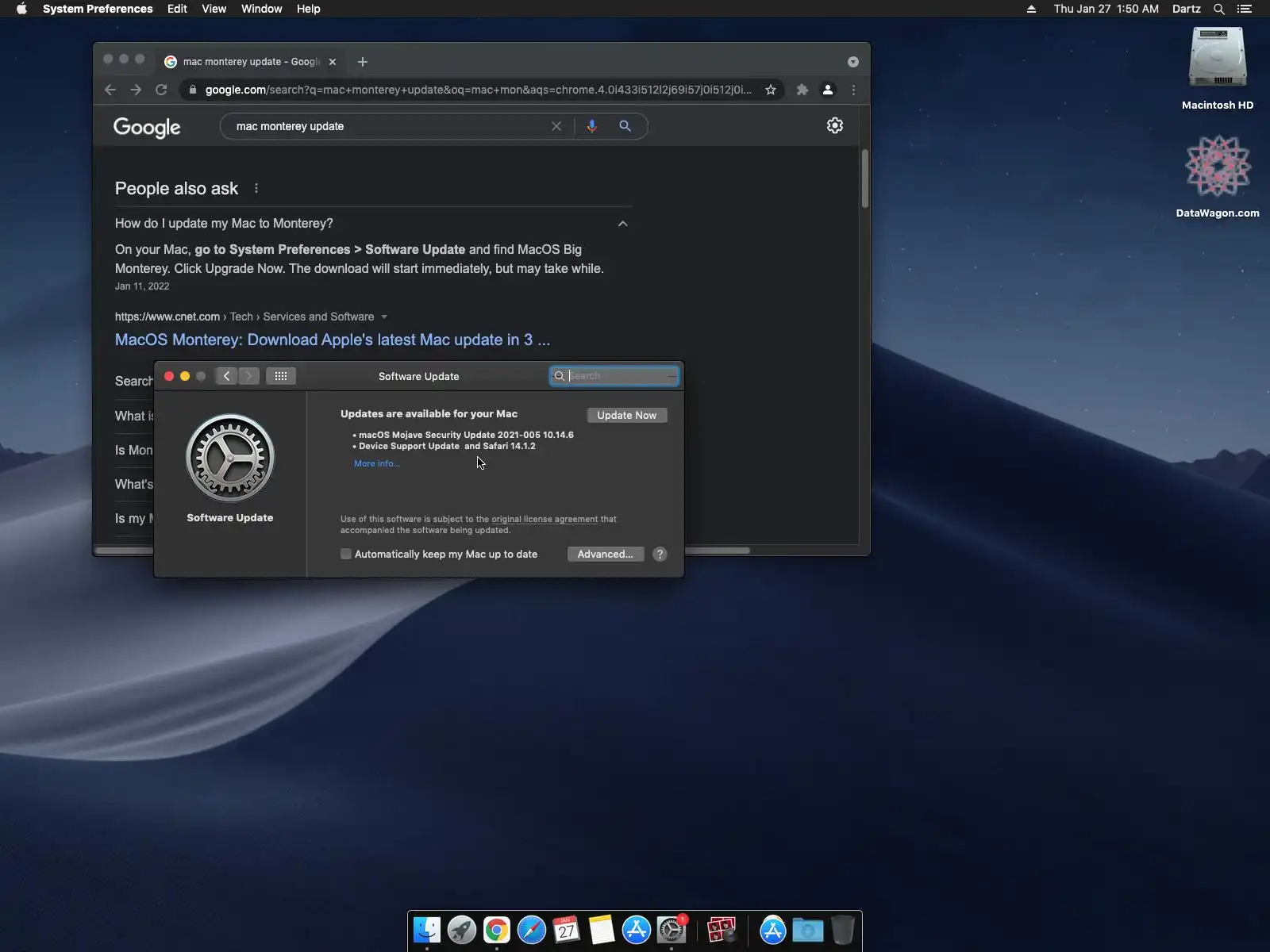Reload the Chrome page
1270x952 pixels.
[161, 90]
